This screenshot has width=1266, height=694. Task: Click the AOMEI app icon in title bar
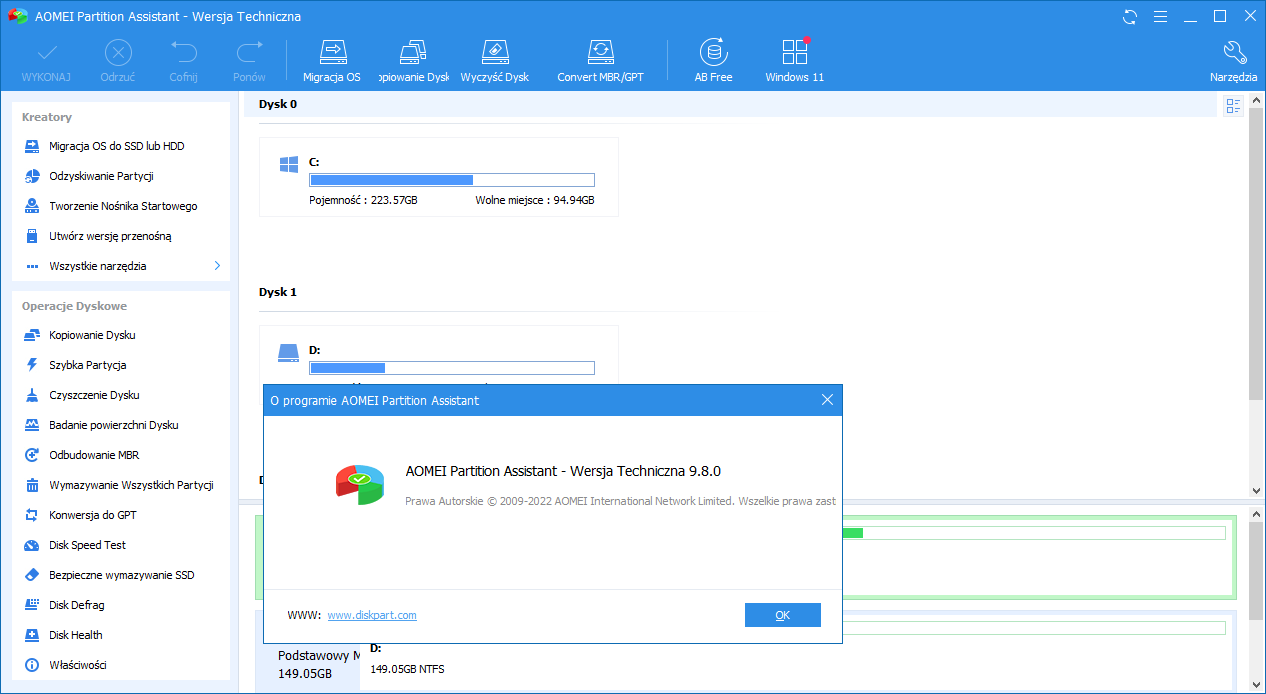[x=18, y=16]
